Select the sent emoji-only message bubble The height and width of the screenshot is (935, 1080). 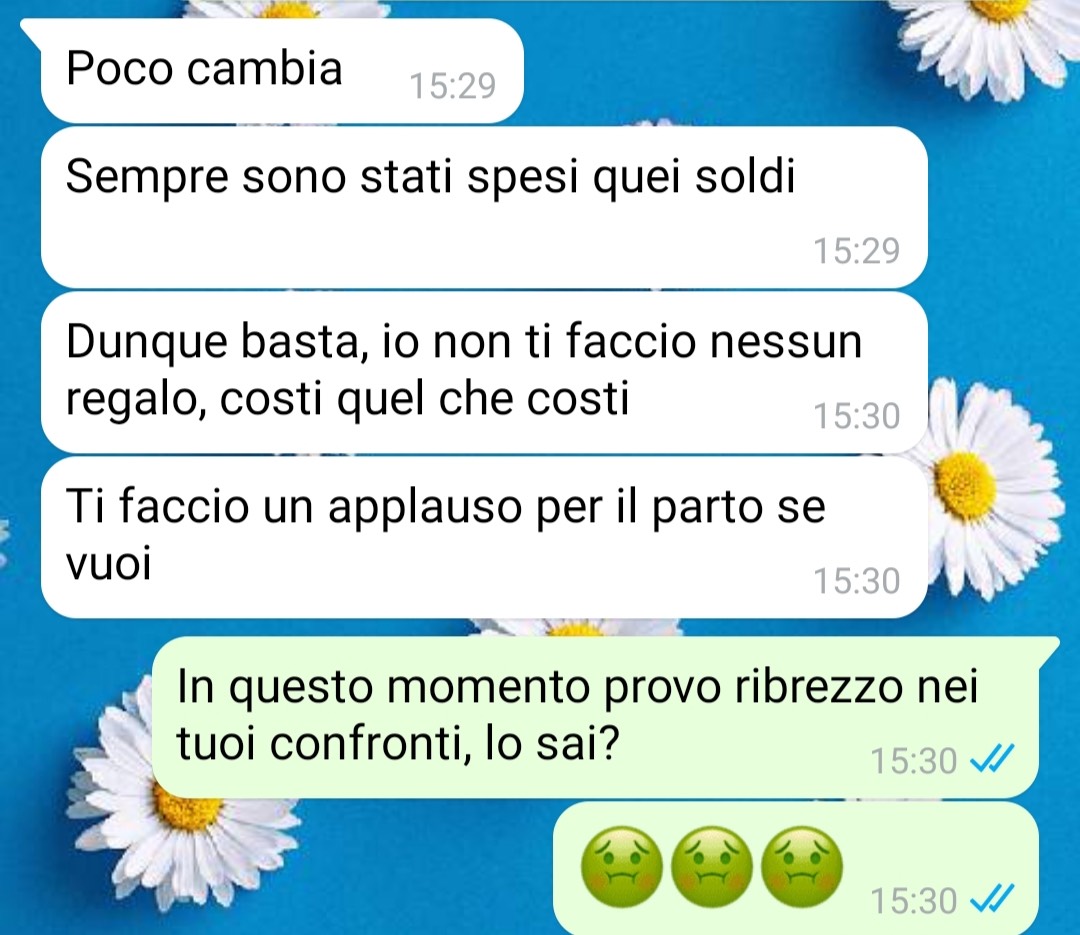[x=796, y=868]
